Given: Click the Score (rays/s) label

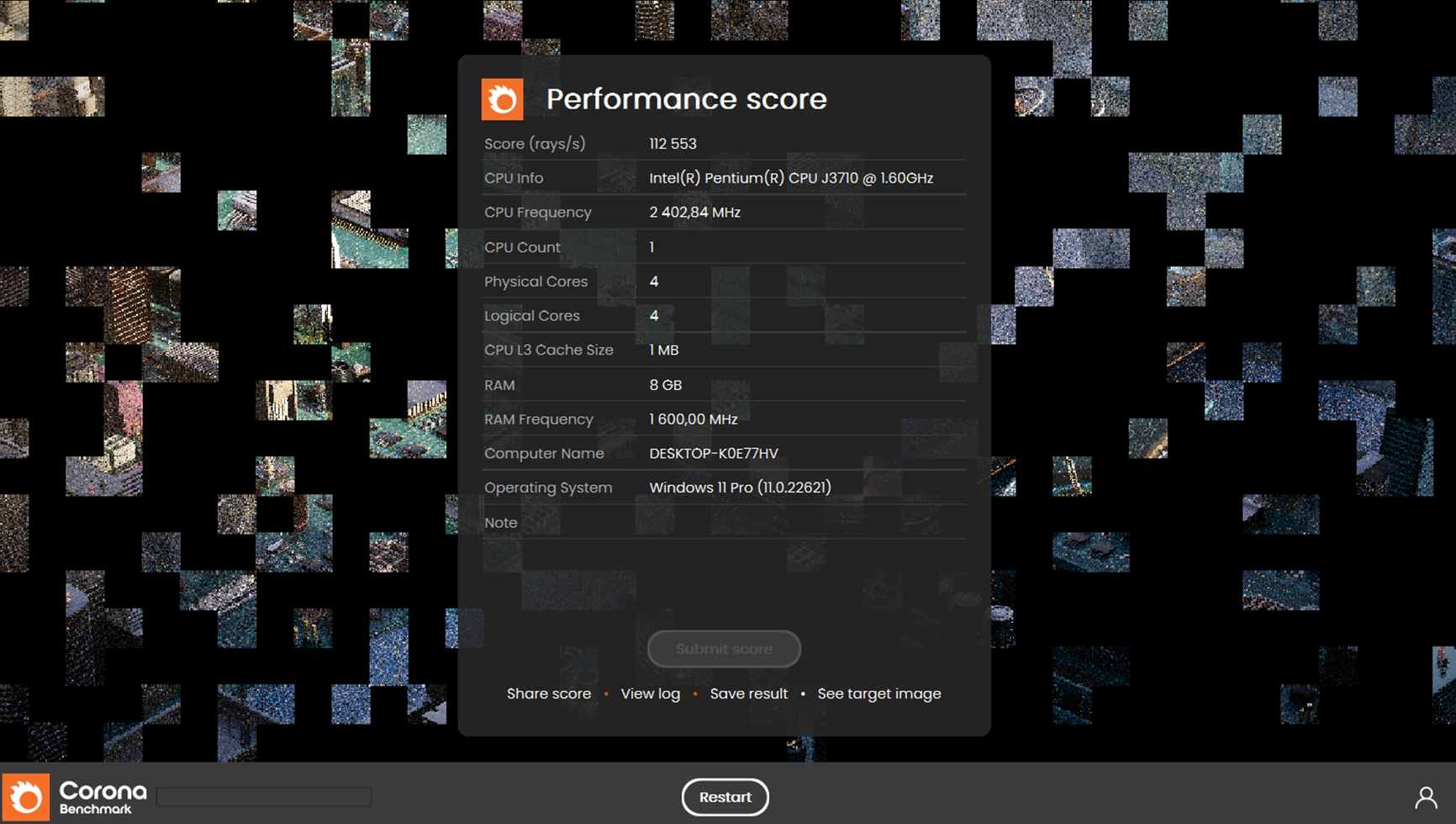Looking at the screenshot, I should 535,144.
